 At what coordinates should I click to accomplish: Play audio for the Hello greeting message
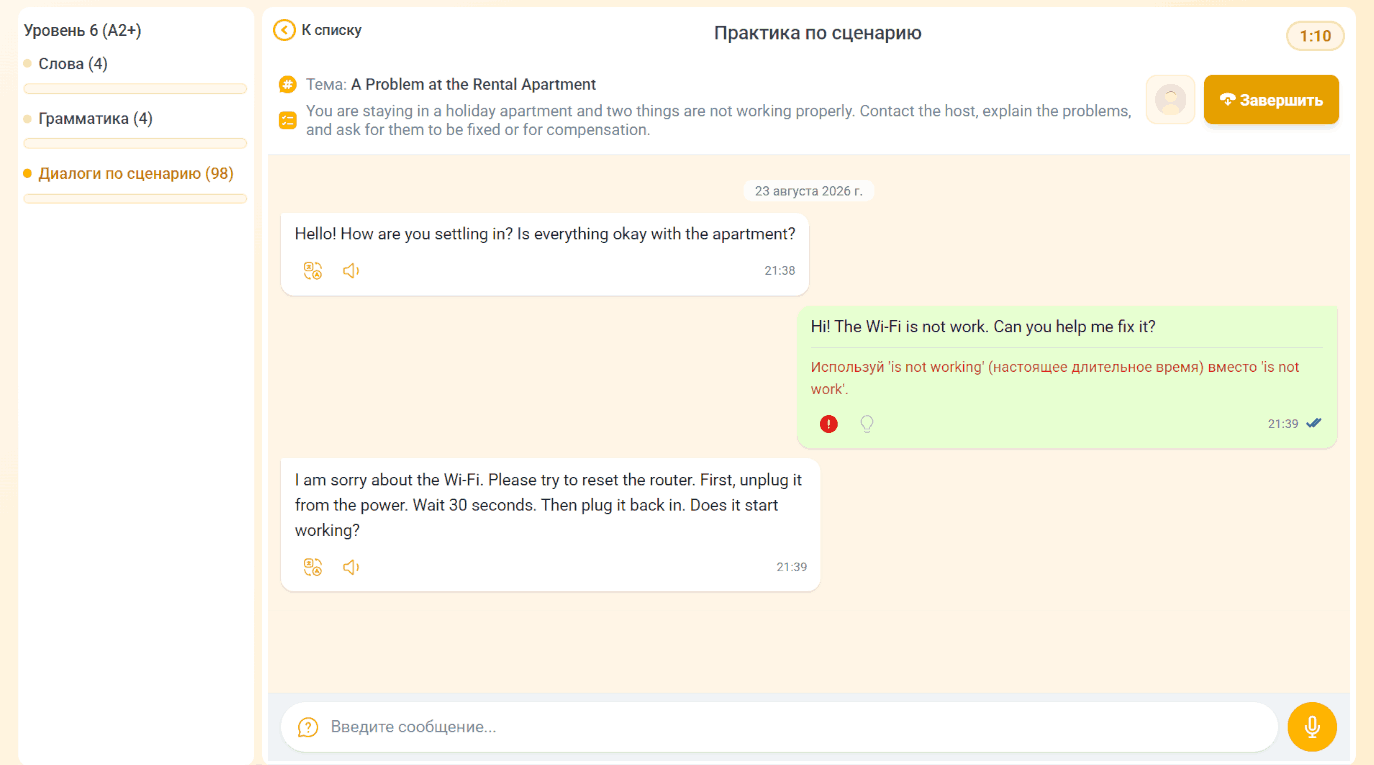pos(351,271)
